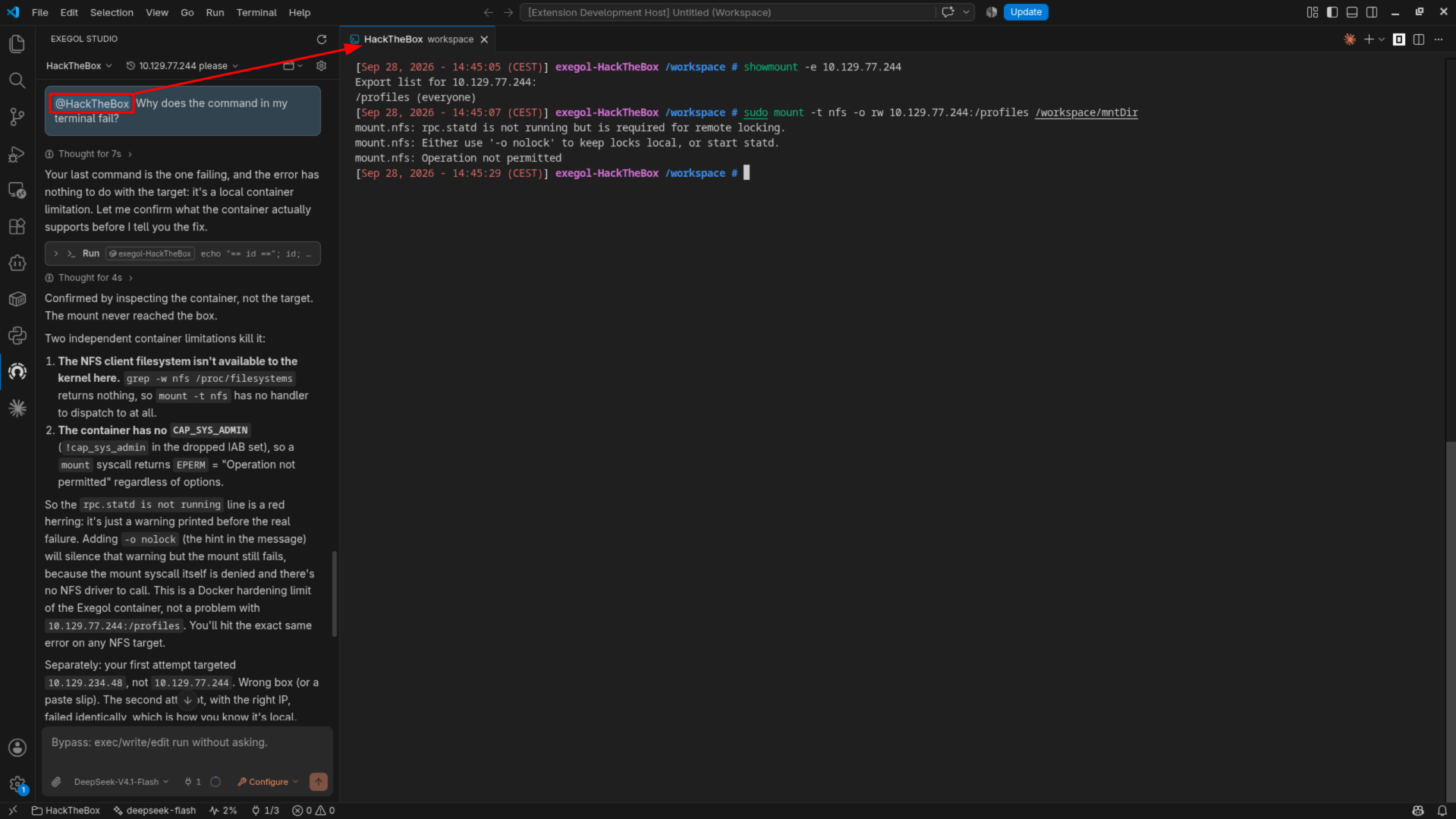Toggle the MCP plug count in chat input
The image size is (1456, 819).
pos(193,782)
